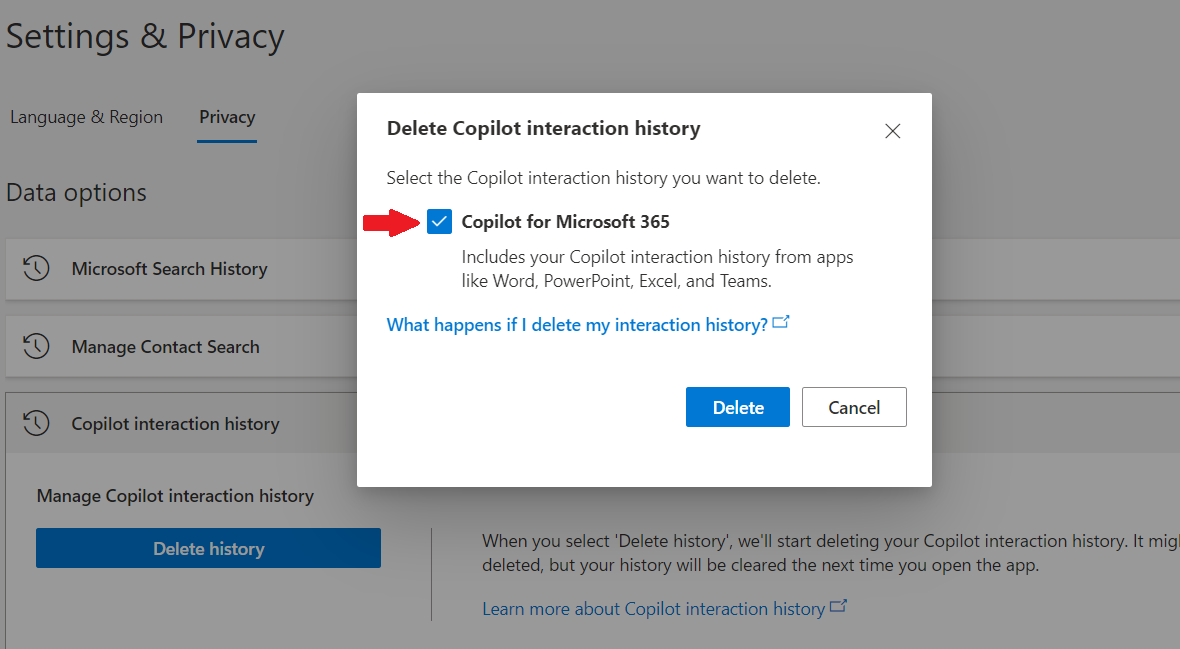Image resolution: width=1180 pixels, height=649 pixels.
Task: Click the history icon beside Manage Contact Search
Action: point(36,346)
